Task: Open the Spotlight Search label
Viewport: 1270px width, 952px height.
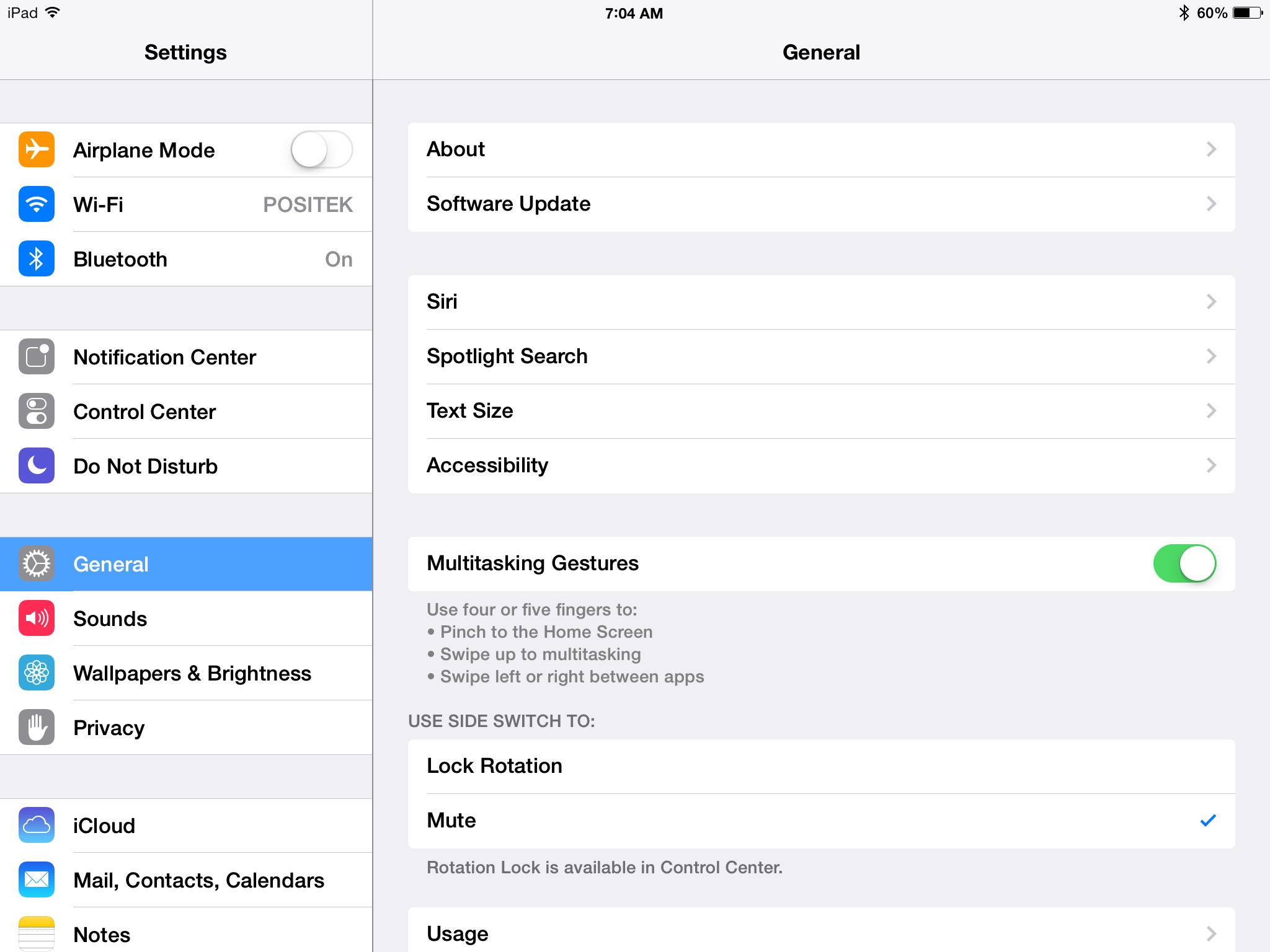Action: click(x=507, y=356)
